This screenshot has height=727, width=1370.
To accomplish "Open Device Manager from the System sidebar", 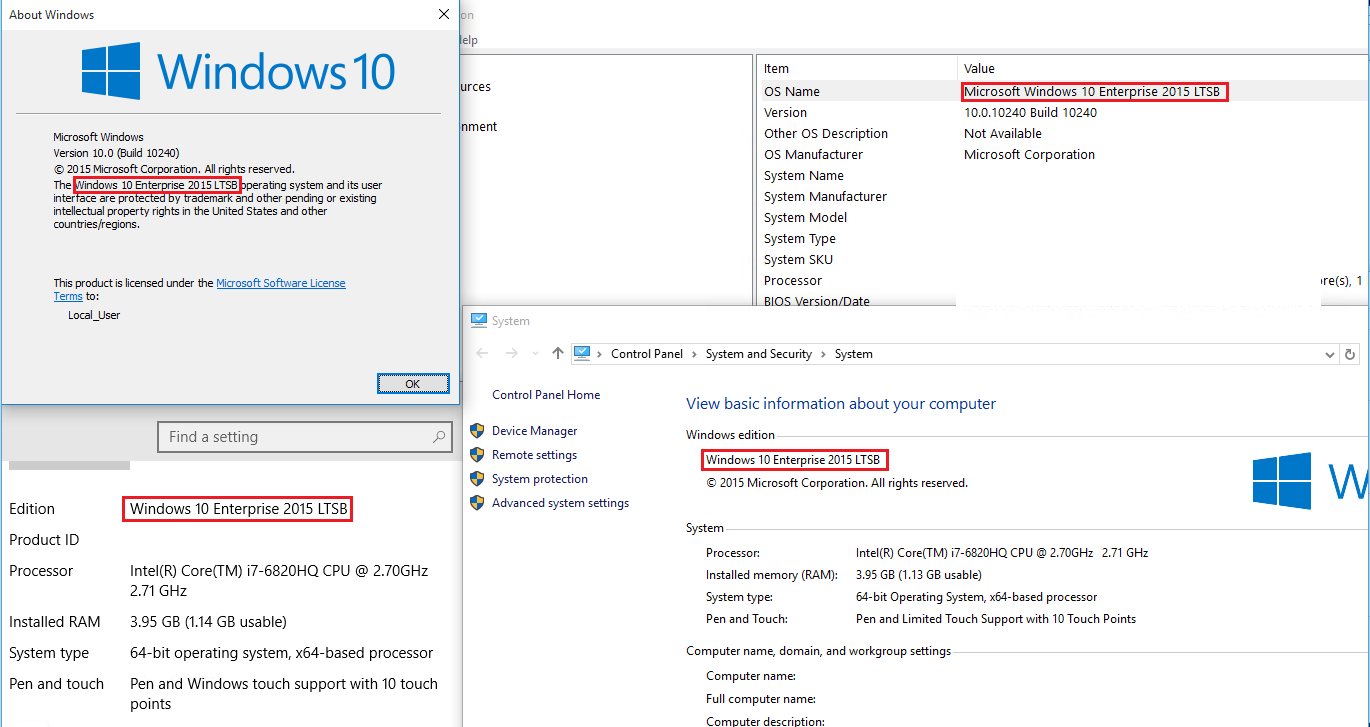I will (x=533, y=430).
